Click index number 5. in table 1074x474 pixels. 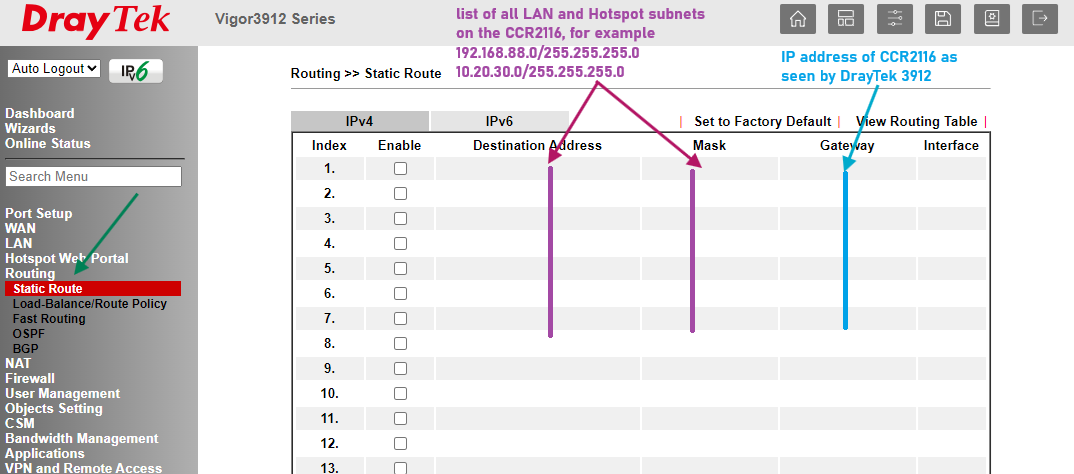pos(329,269)
